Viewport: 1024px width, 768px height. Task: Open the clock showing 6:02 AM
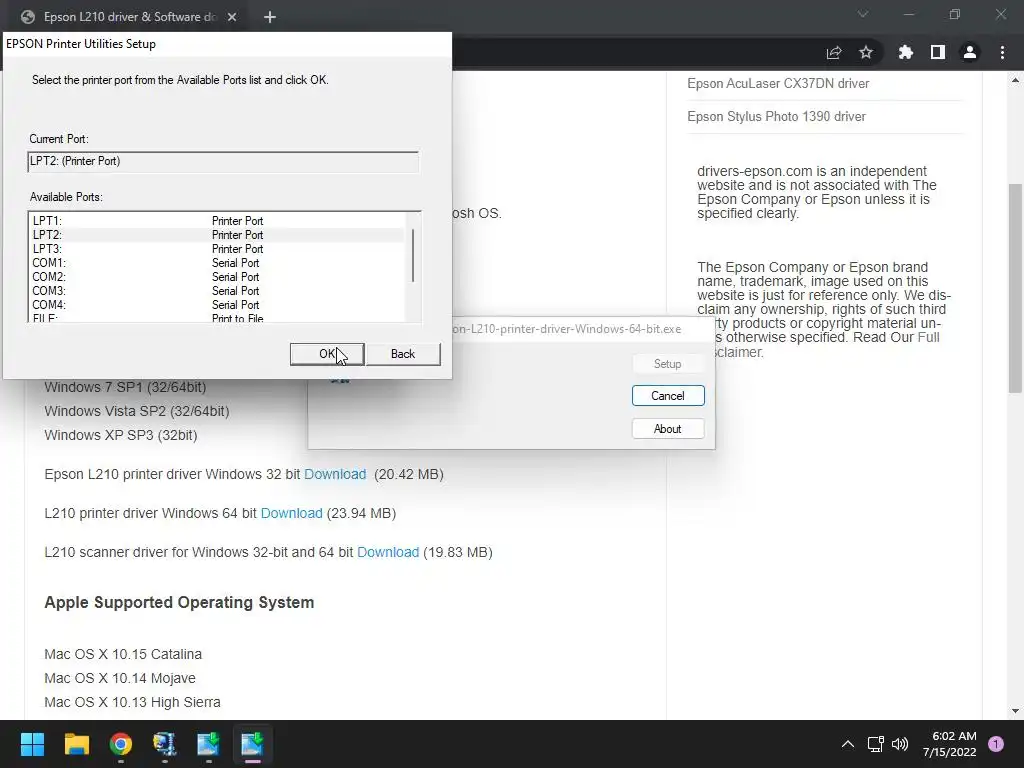pyautogui.click(x=950, y=744)
